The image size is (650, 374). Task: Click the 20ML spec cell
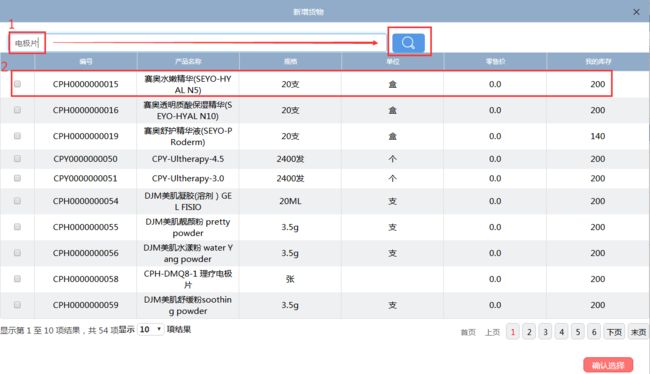[x=290, y=201]
